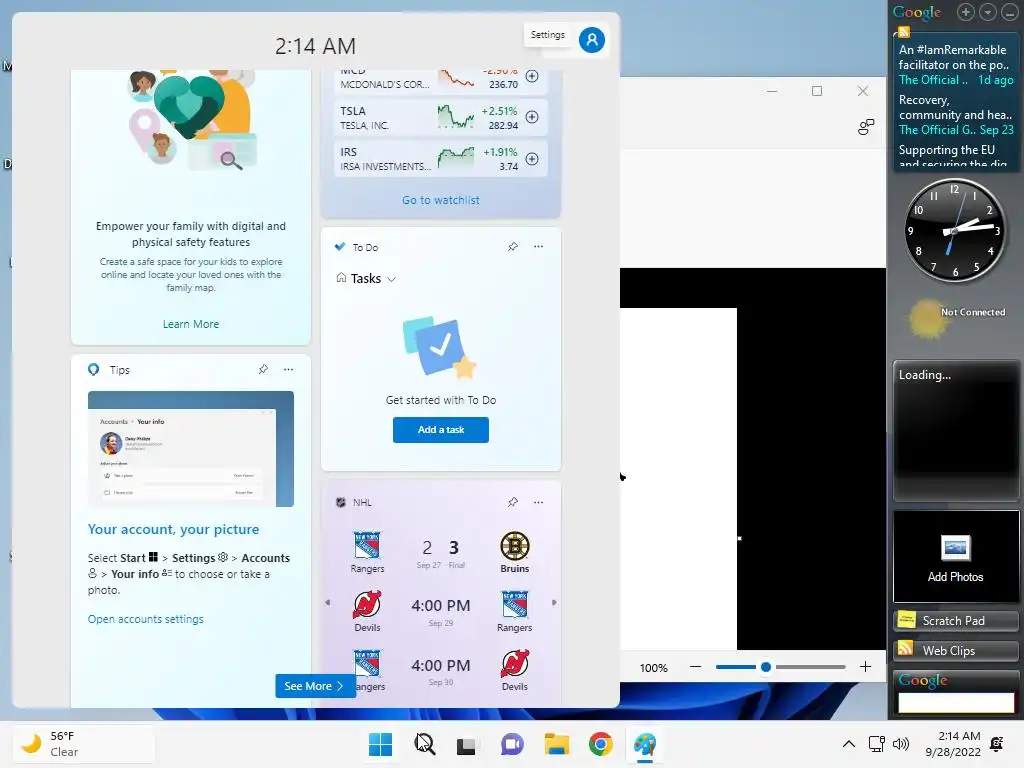Click the analog clock gadget

tap(954, 230)
